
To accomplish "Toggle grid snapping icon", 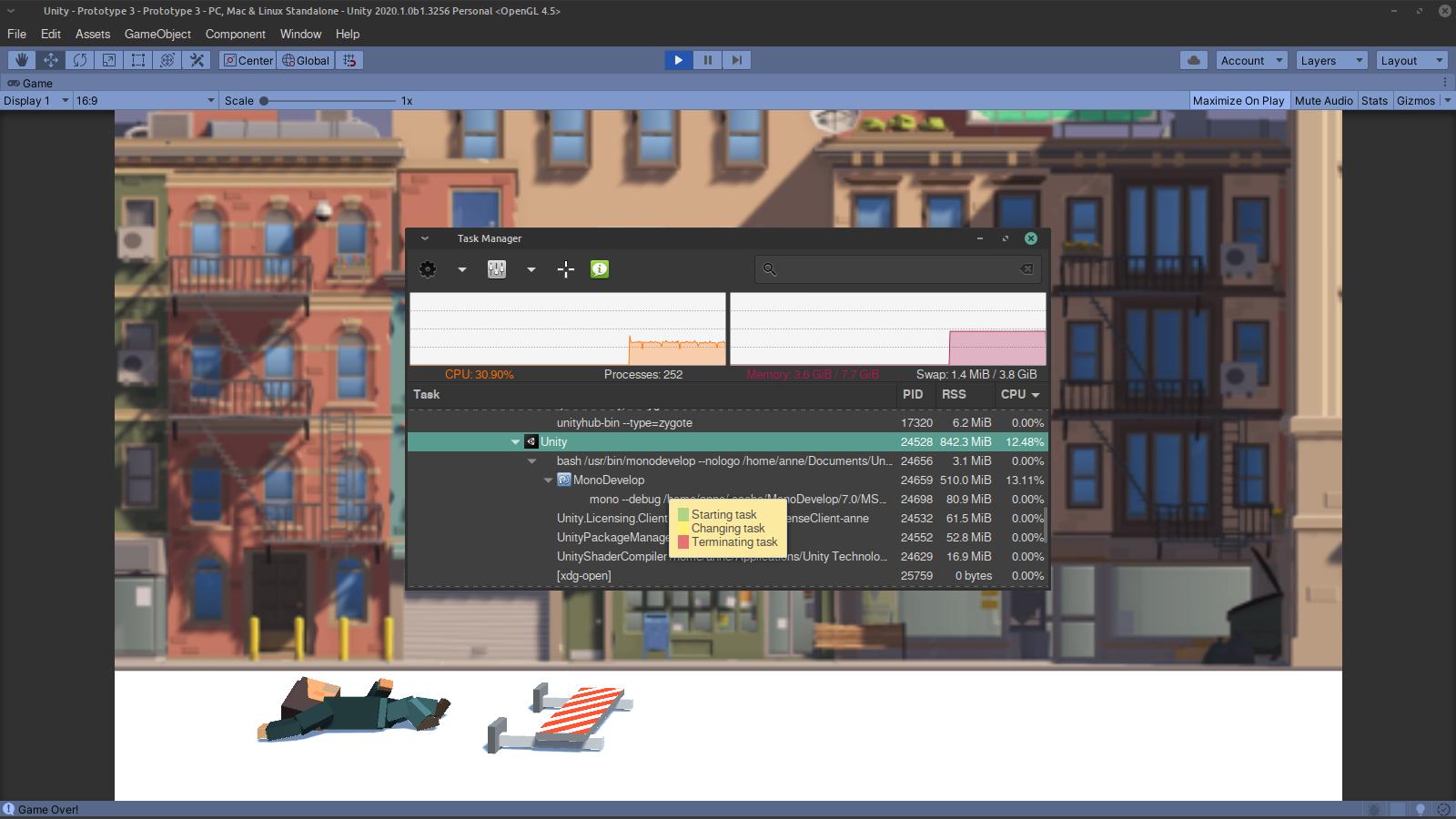I will pos(349,60).
